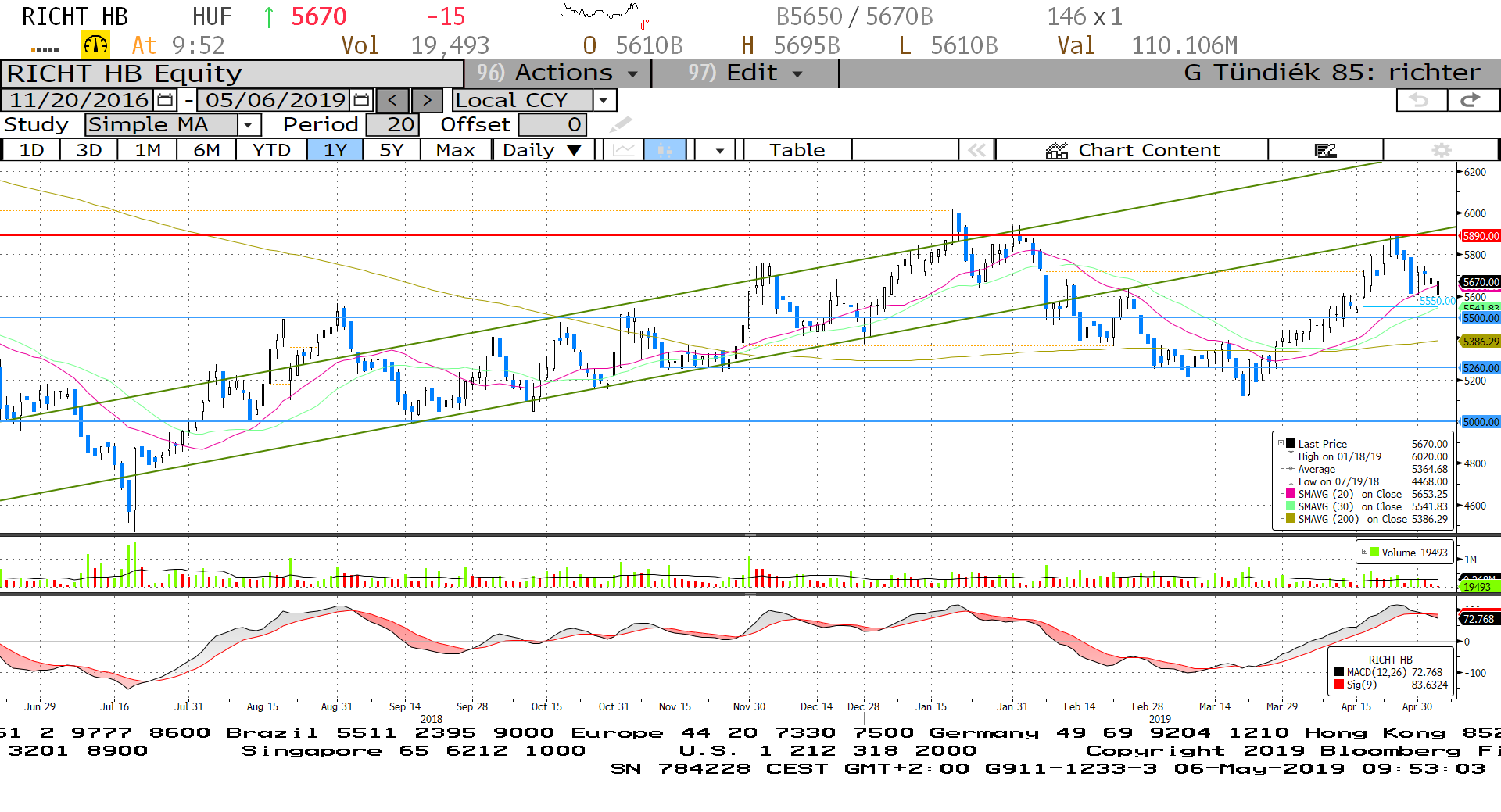Select the 1Y range tab
The image size is (1501, 812).
point(335,150)
